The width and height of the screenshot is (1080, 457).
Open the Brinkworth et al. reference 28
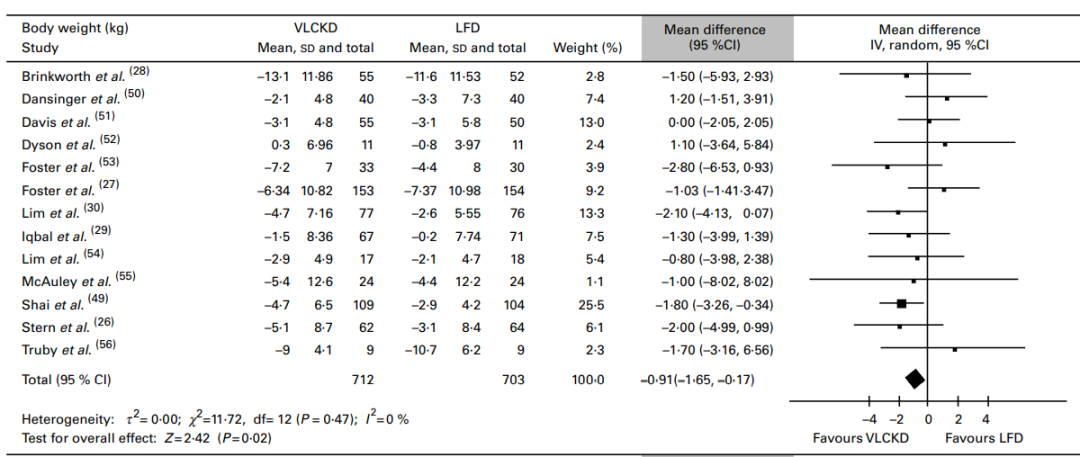(139, 72)
